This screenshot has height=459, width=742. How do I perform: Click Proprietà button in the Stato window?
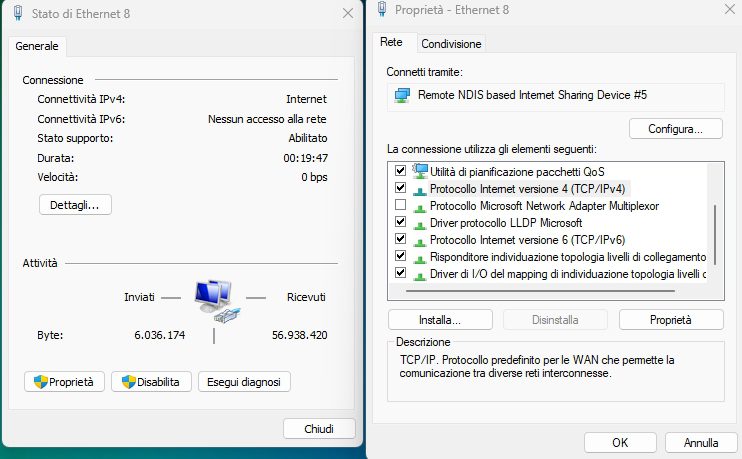[64, 382]
